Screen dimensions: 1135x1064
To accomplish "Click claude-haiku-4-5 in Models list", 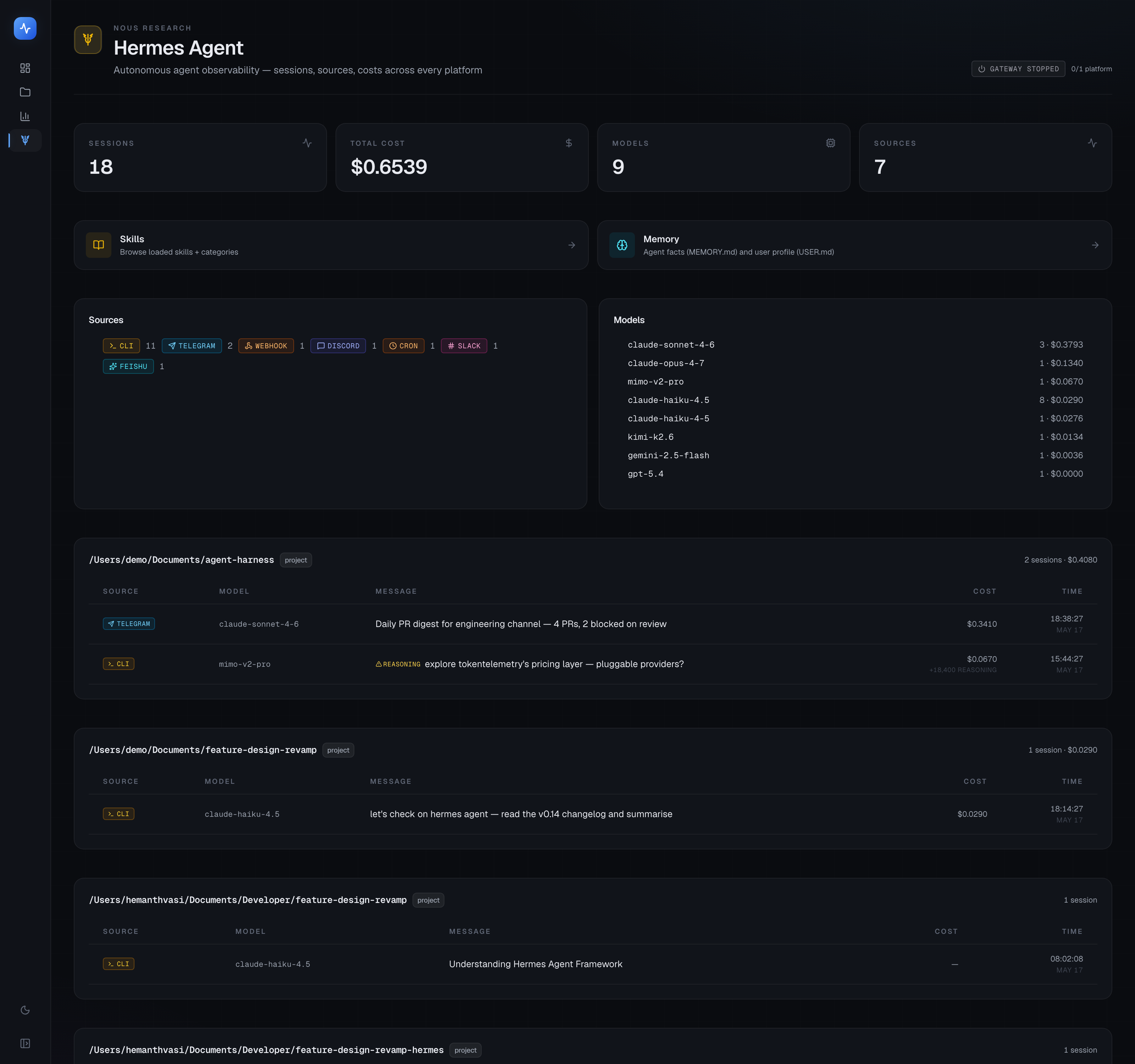I will point(669,419).
